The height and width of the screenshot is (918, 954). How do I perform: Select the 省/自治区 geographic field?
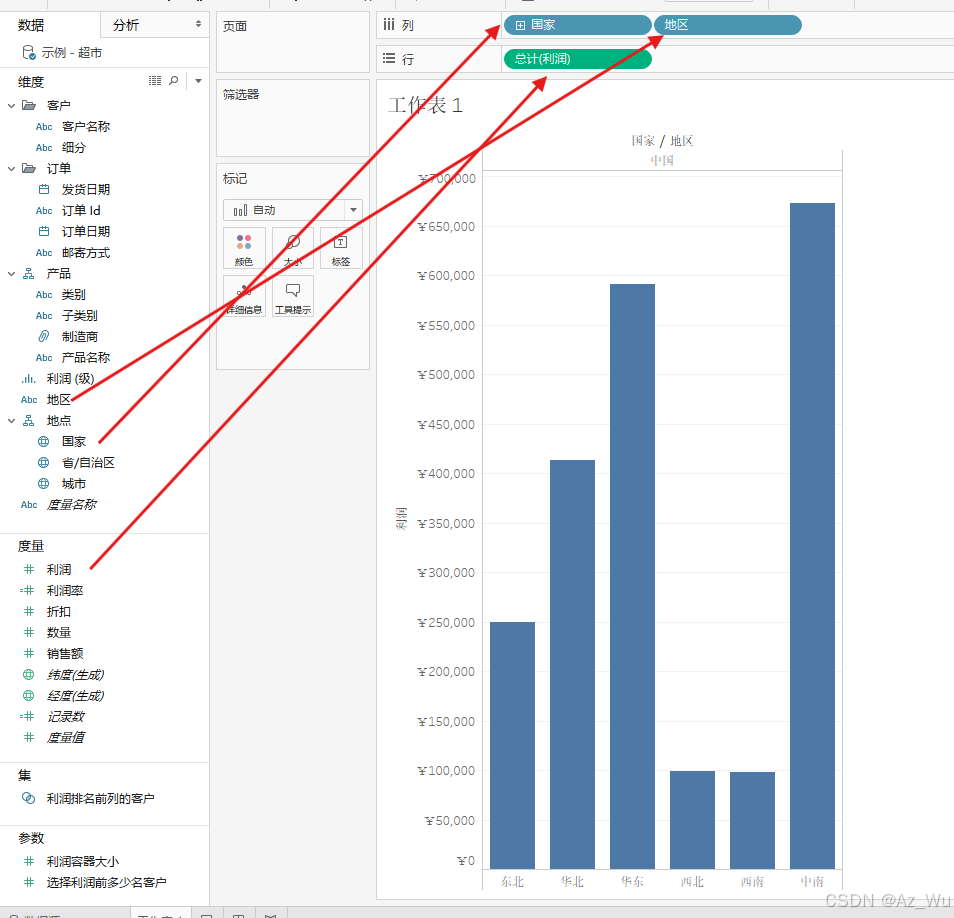(88, 463)
